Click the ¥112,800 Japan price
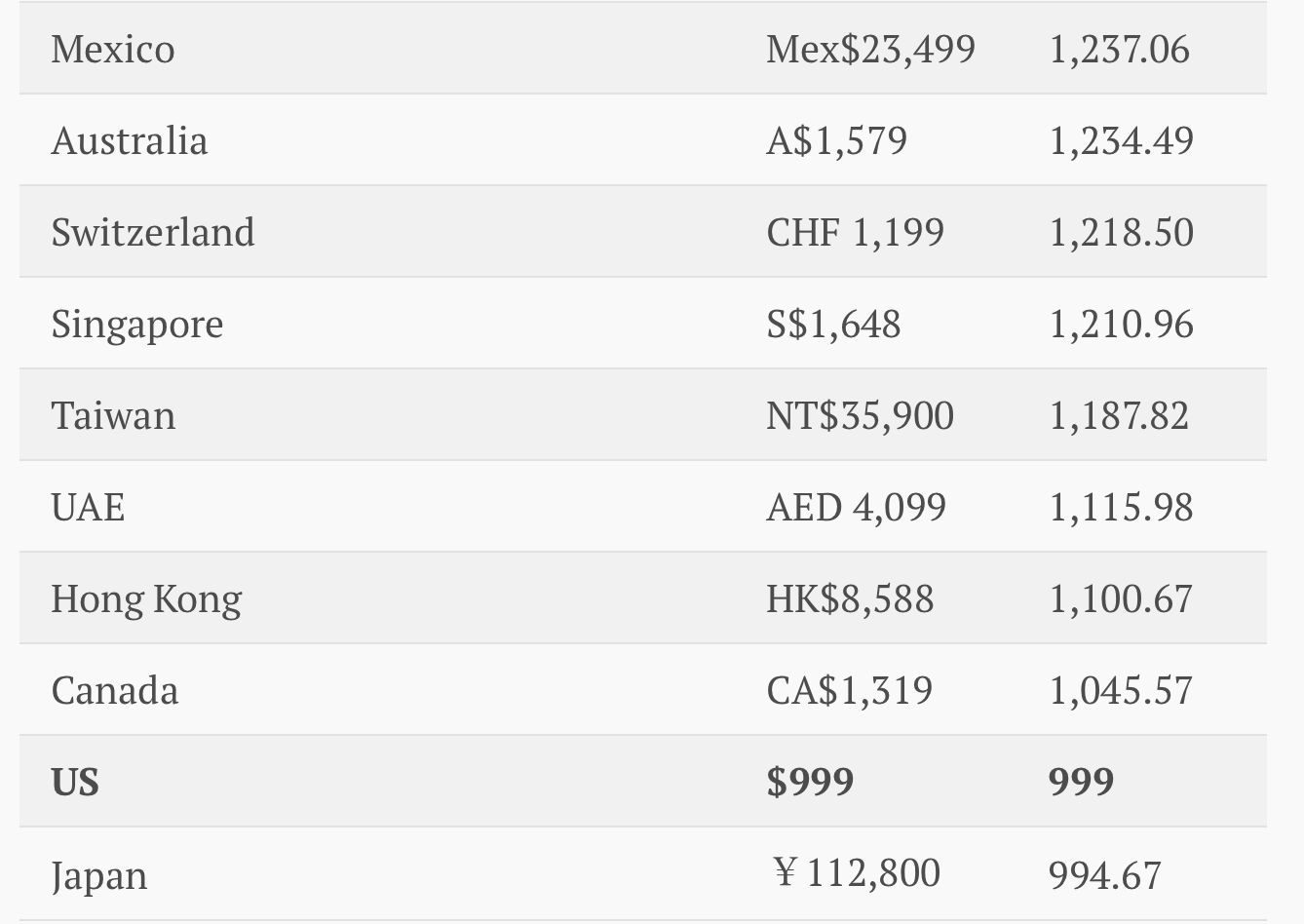Viewport: 1304px width, 924px height. (857, 872)
